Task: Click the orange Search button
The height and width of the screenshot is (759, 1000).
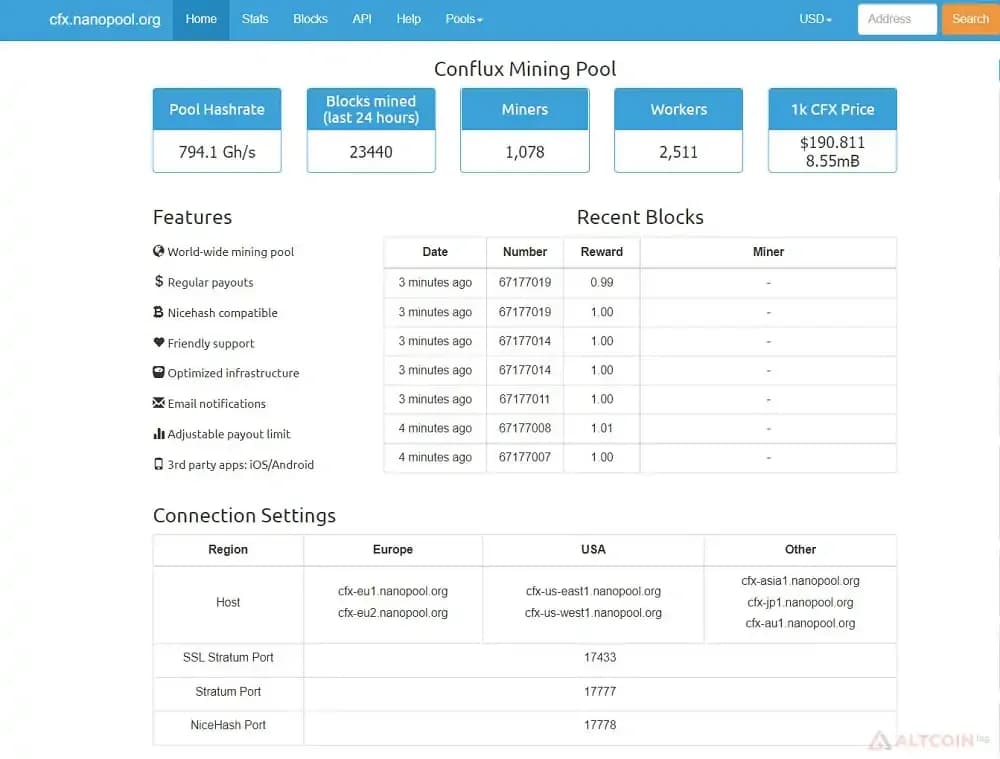Action: (x=970, y=19)
